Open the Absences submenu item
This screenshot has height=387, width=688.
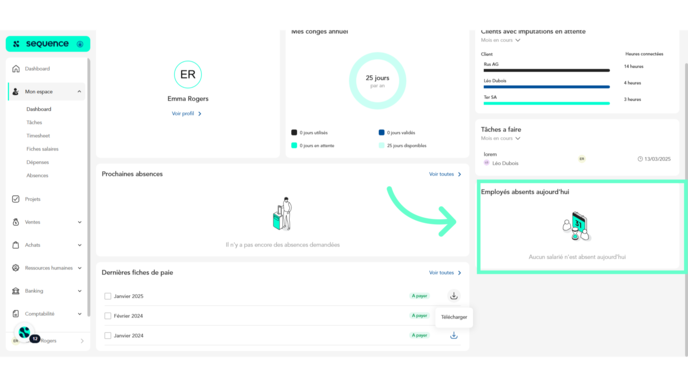(x=37, y=176)
